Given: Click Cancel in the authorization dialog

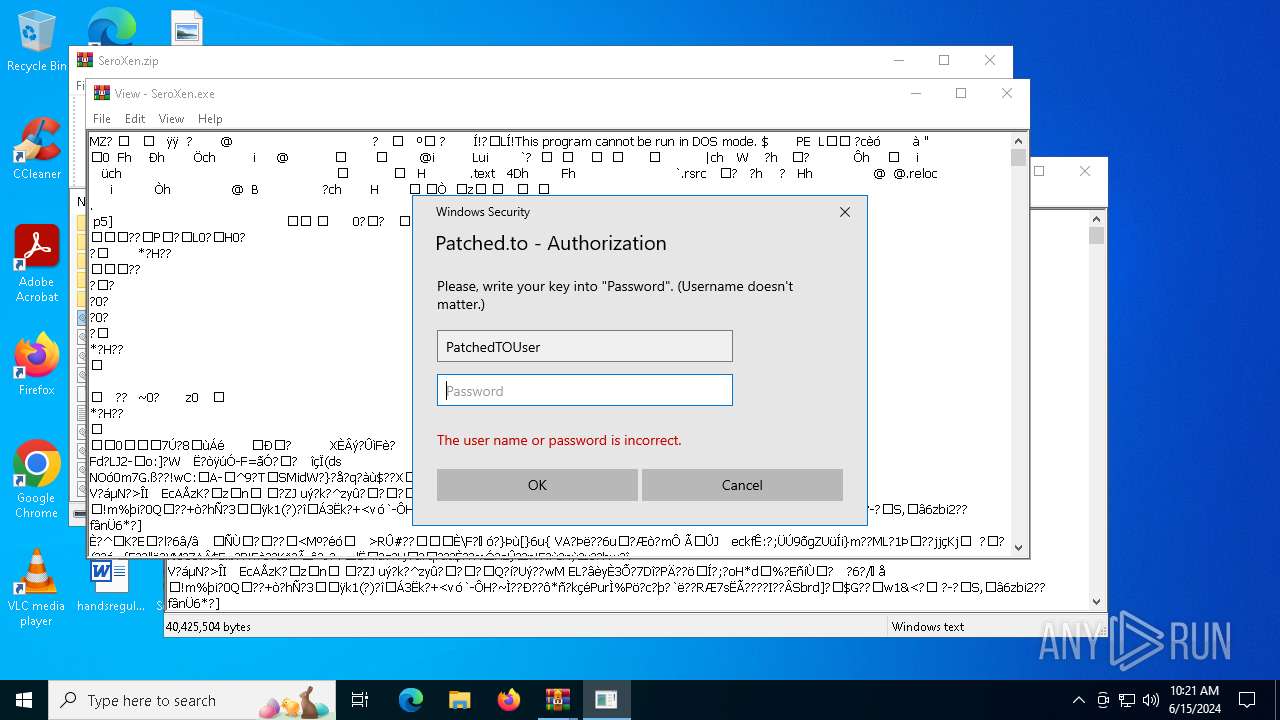Looking at the screenshot, I should [742, 485].
